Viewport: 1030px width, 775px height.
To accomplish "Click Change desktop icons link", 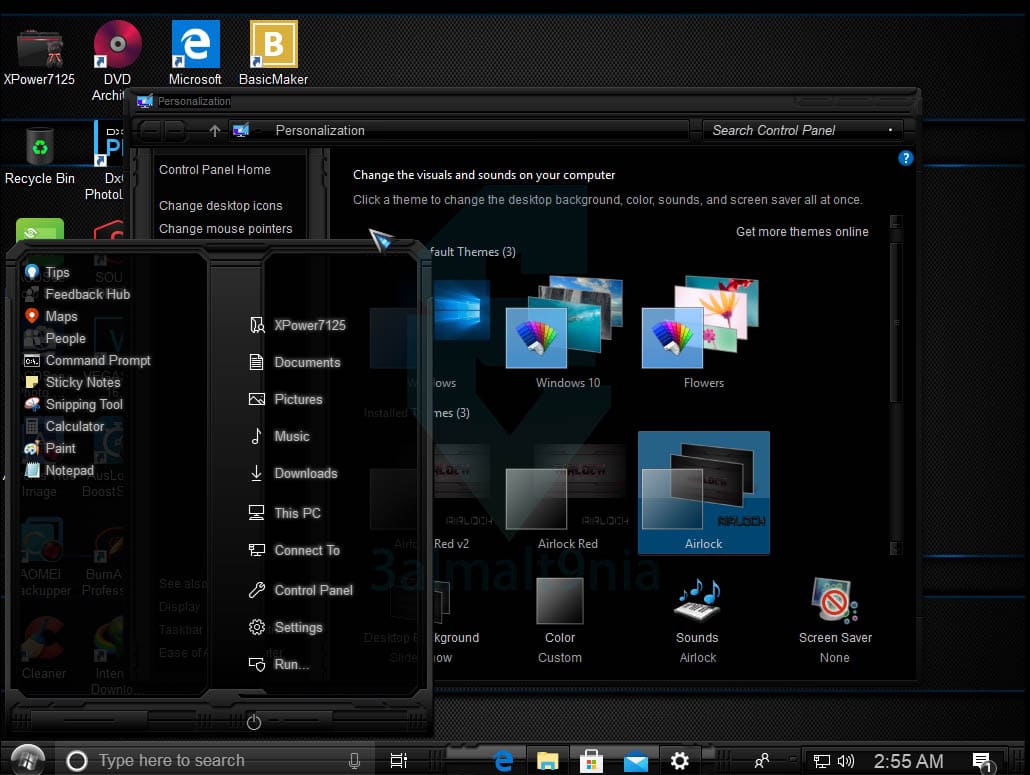I will point(220,206).
